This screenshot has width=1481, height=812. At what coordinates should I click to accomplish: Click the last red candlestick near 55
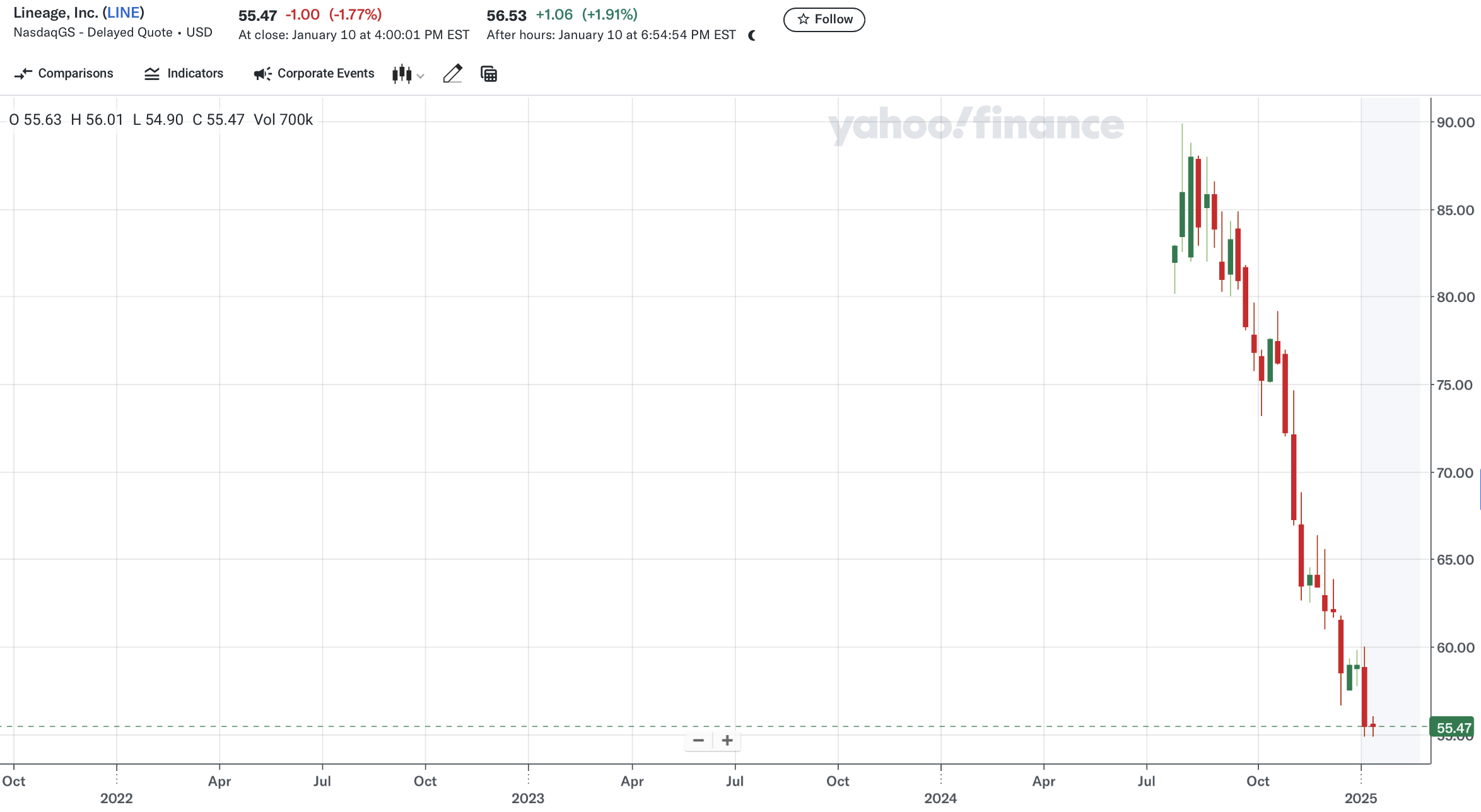pos(1373,726)
